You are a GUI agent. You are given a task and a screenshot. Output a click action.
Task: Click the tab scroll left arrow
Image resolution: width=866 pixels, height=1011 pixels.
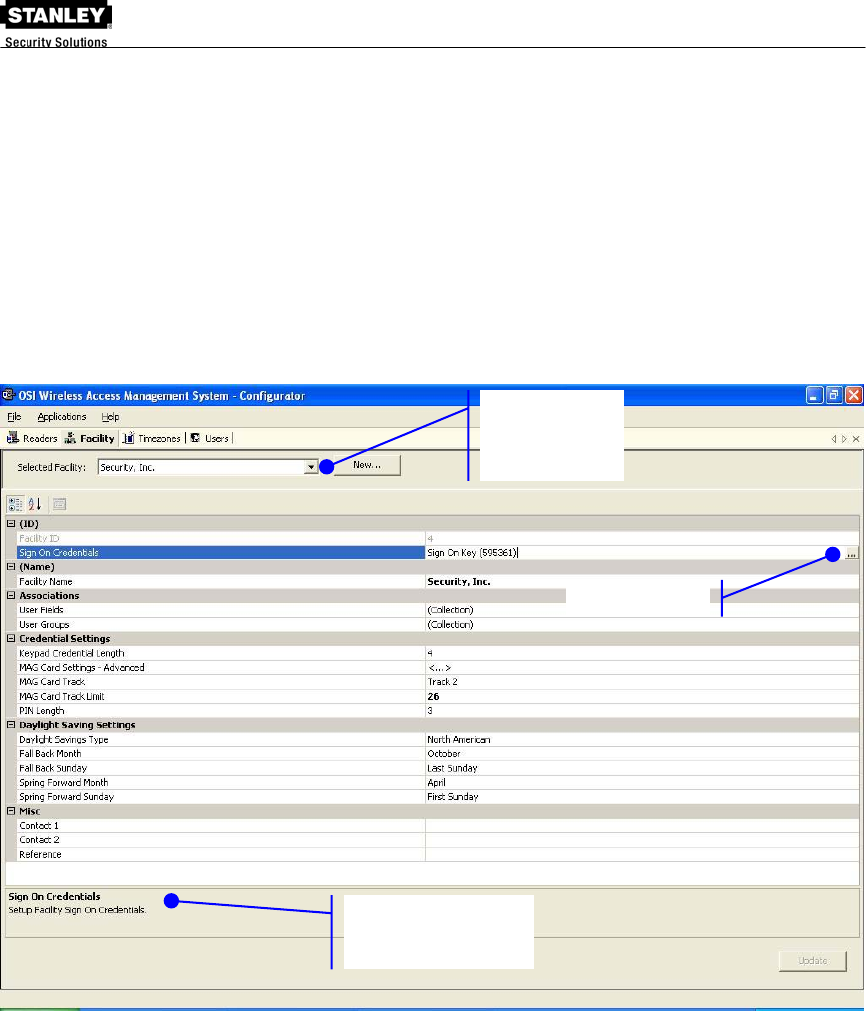coord(834,439)
